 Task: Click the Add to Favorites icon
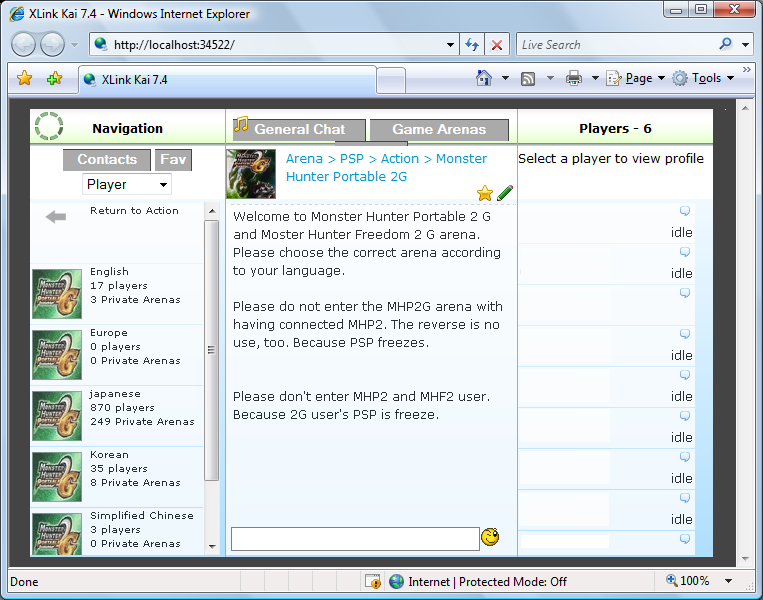click(54, 78)
